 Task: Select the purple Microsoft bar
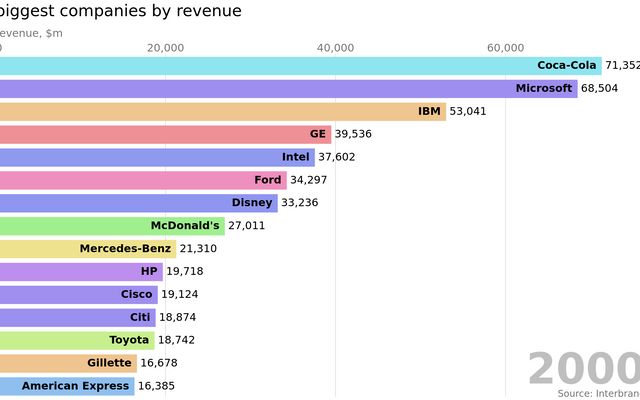pyautogui.click(x=288, y=88)
